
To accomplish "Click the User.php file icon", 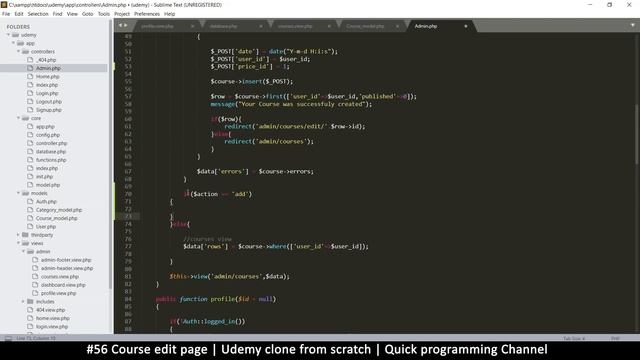I will [x=30, y=227].
